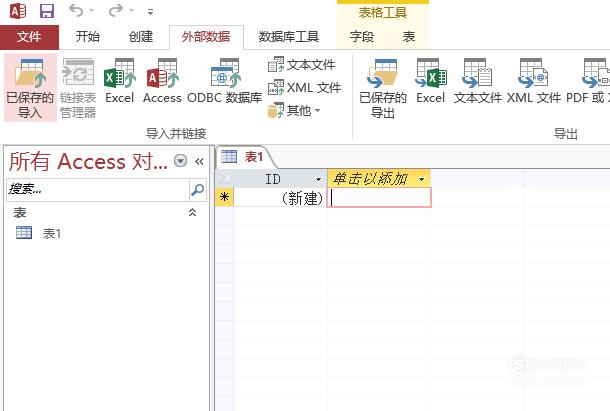Import from ODBC 数据库
610x411 pixels.
[x=224, y=82]
